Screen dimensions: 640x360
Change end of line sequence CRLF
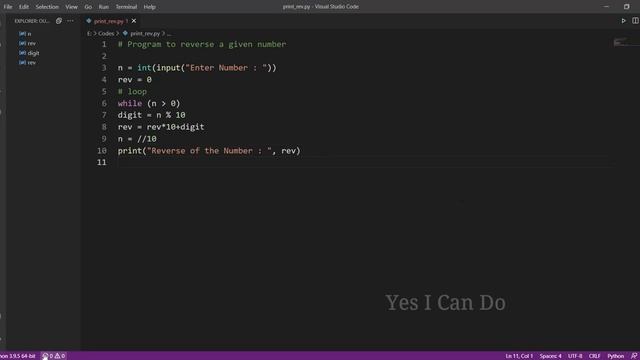tap(594, 356)
